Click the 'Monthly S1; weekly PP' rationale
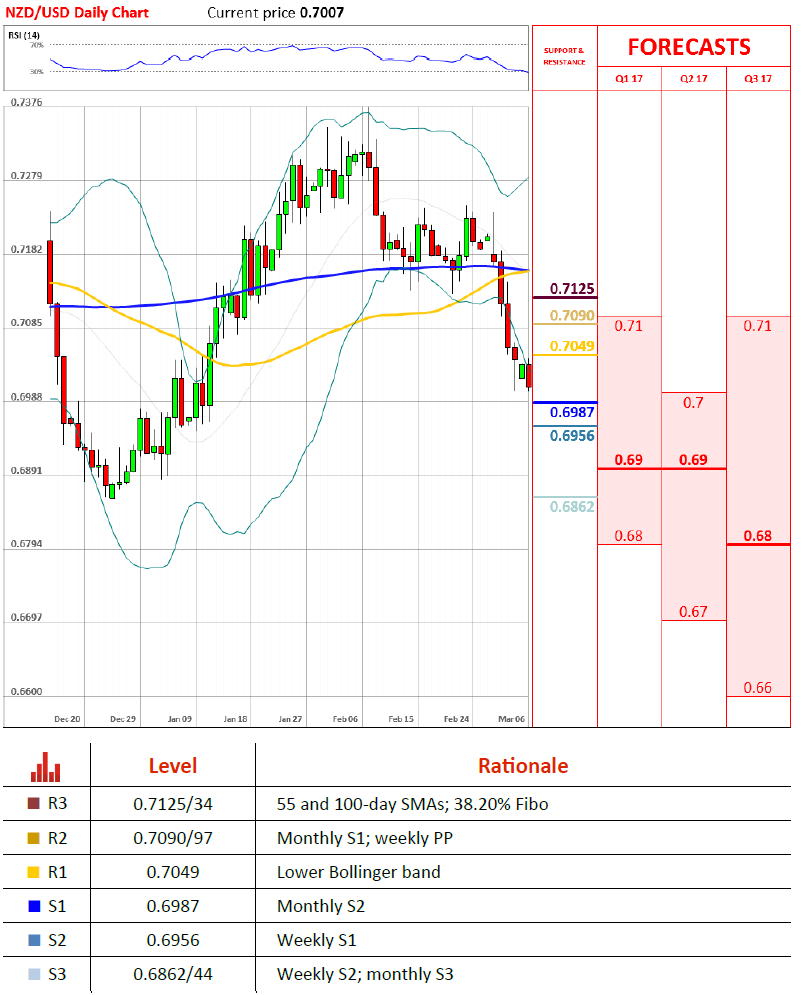Image resolution: width=801 pixels, height=995 pixels. click(x=365, y=838)
